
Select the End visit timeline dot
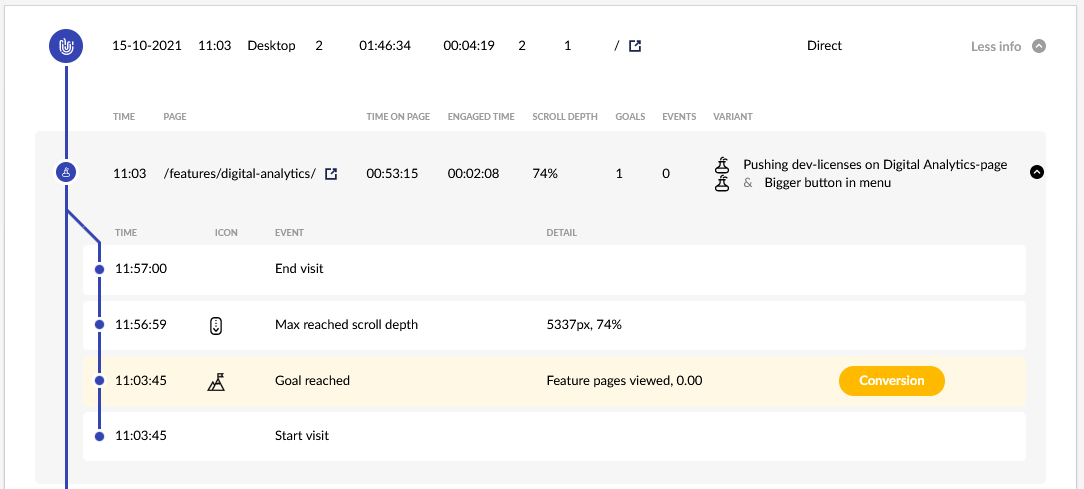(x=100, y=269)
